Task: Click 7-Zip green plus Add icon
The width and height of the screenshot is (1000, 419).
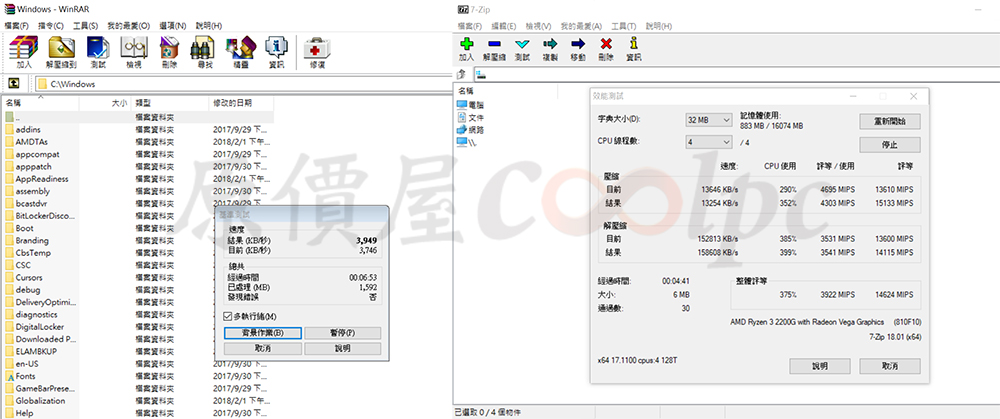Action: [x=467, y=49]
